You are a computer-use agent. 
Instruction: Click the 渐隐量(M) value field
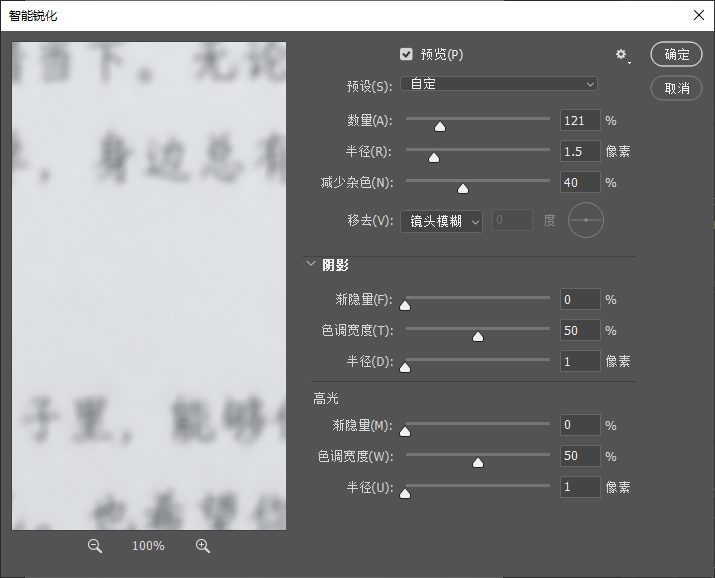click(x=580, y=425)
